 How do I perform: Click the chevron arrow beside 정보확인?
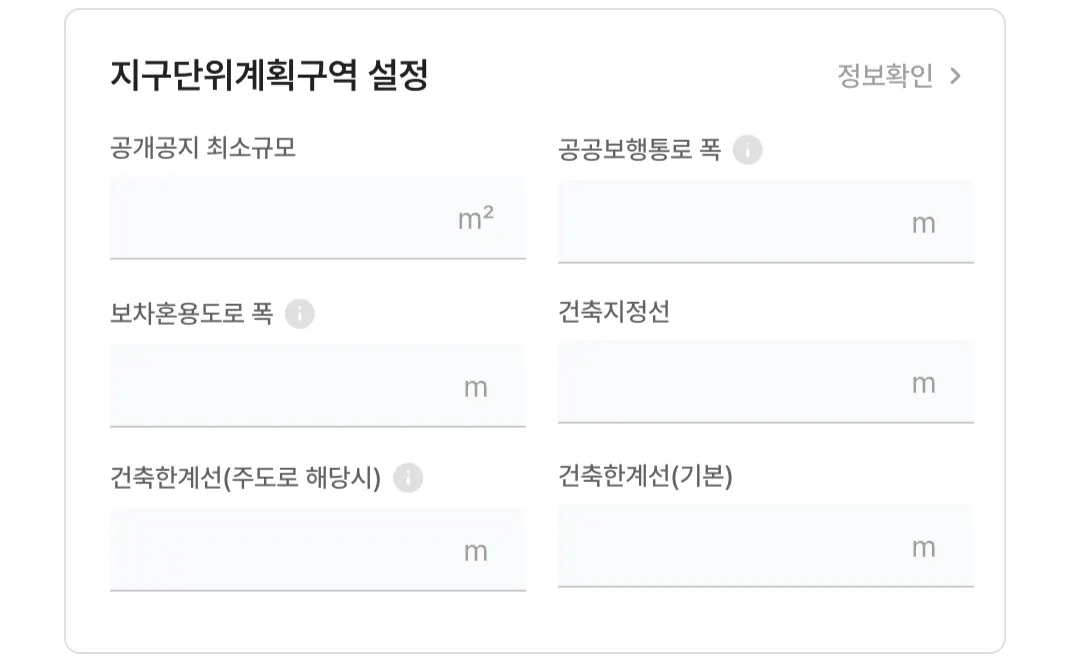[956, 76]
